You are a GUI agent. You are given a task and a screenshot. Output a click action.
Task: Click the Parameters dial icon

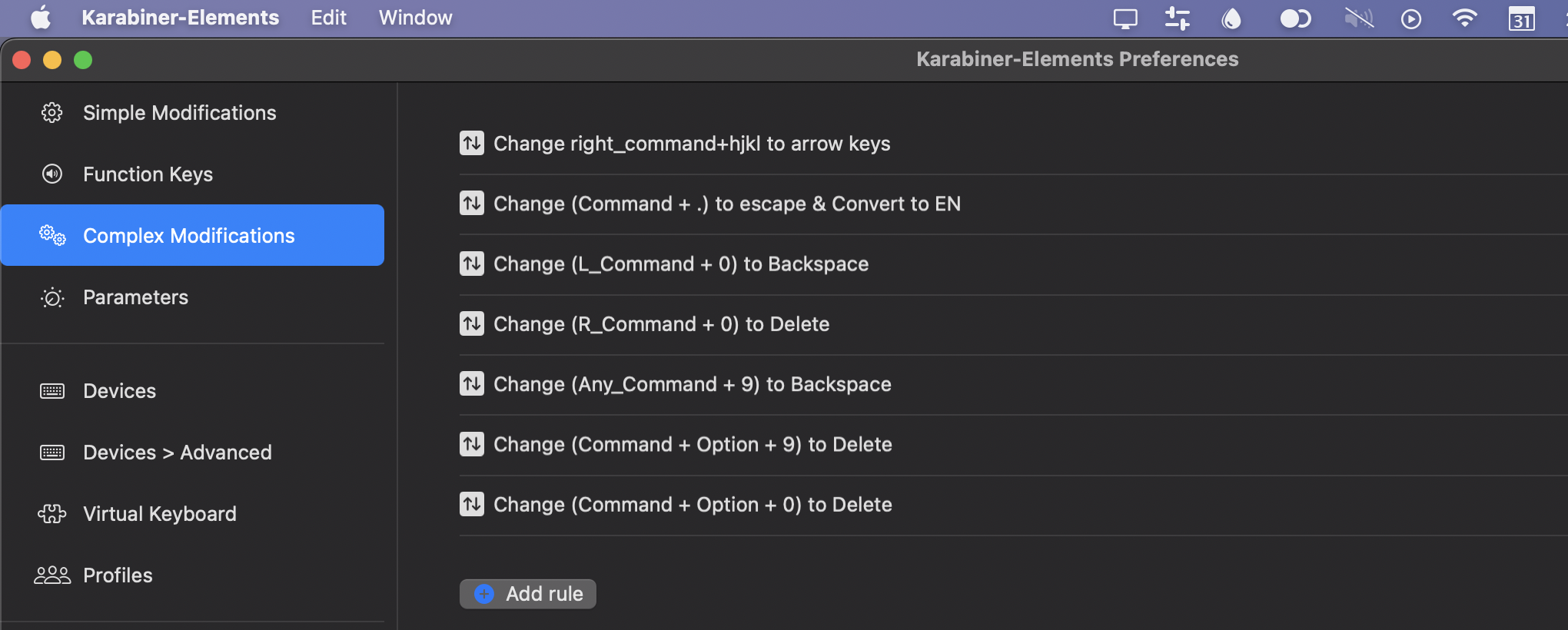pyautogui.click(x=51, y=297)
